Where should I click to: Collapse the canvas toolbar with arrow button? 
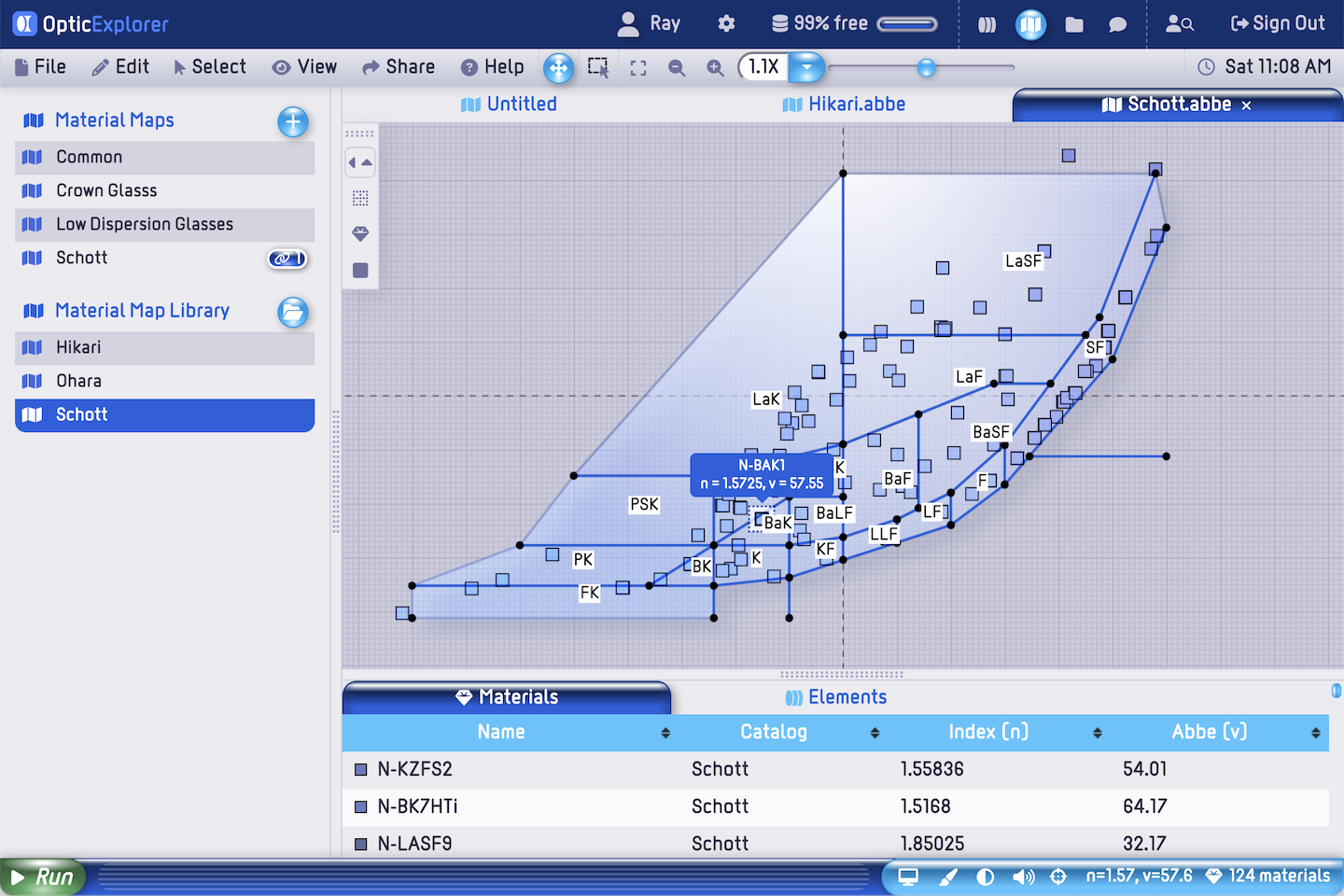360,162
